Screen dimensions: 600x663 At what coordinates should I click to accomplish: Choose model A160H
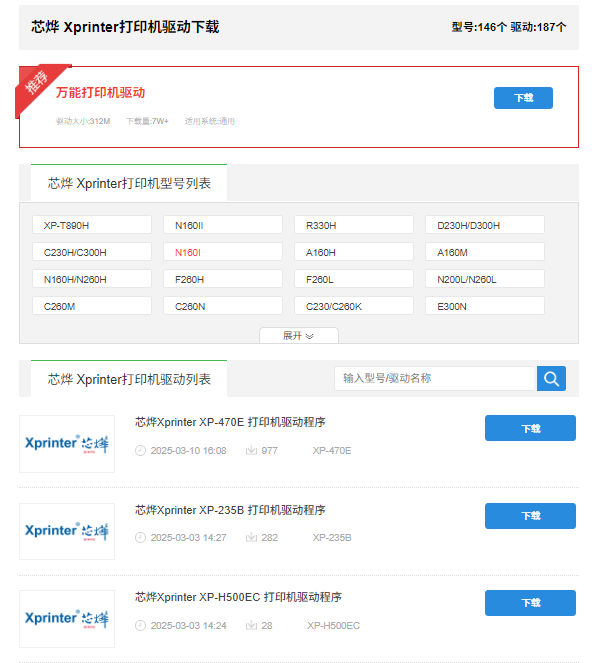[x=354, y=252]
